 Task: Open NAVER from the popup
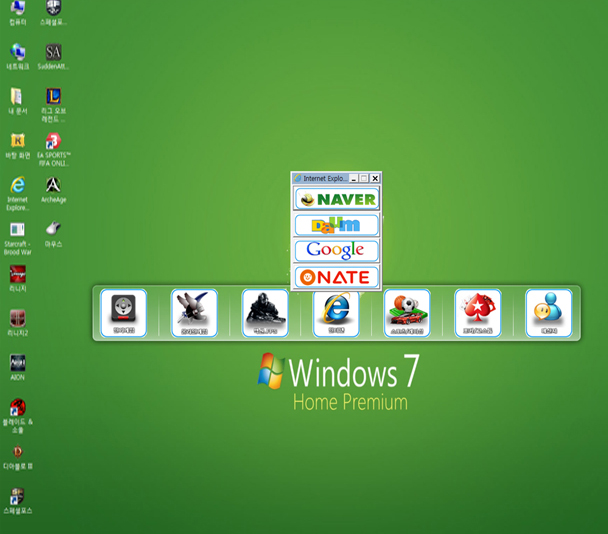pos(336,199)
